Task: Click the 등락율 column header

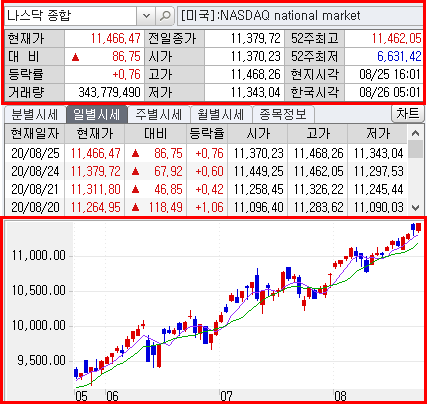Action: pyautogui.click(x=207, y=134)
